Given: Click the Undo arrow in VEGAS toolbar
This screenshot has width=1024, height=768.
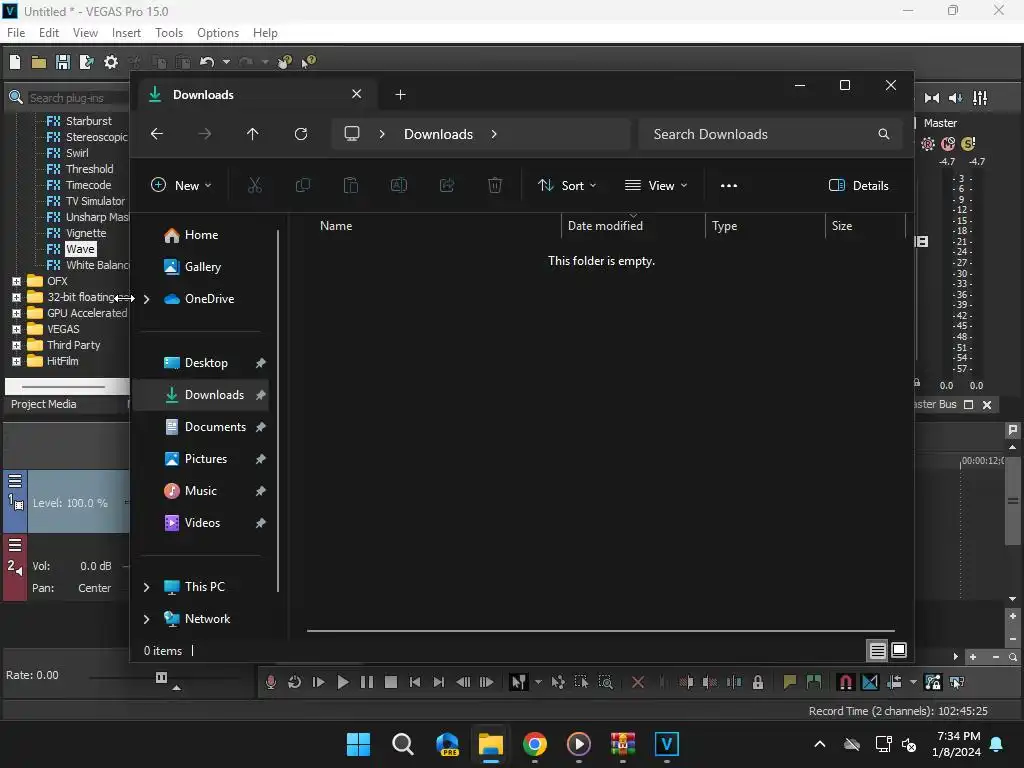Looking at the screenshot, I should [207, 62].
